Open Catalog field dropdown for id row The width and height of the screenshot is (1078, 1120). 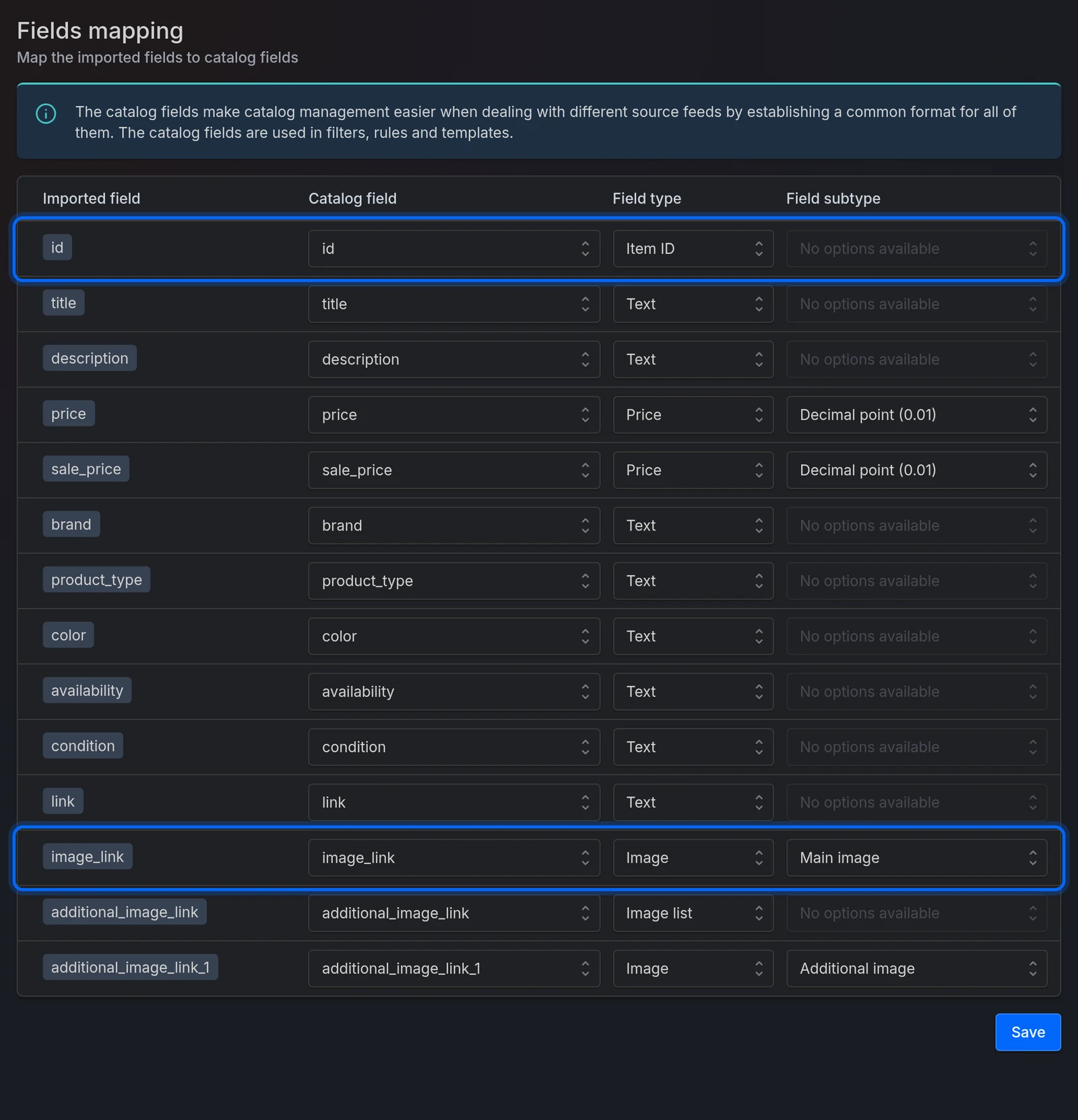point(454,249)
